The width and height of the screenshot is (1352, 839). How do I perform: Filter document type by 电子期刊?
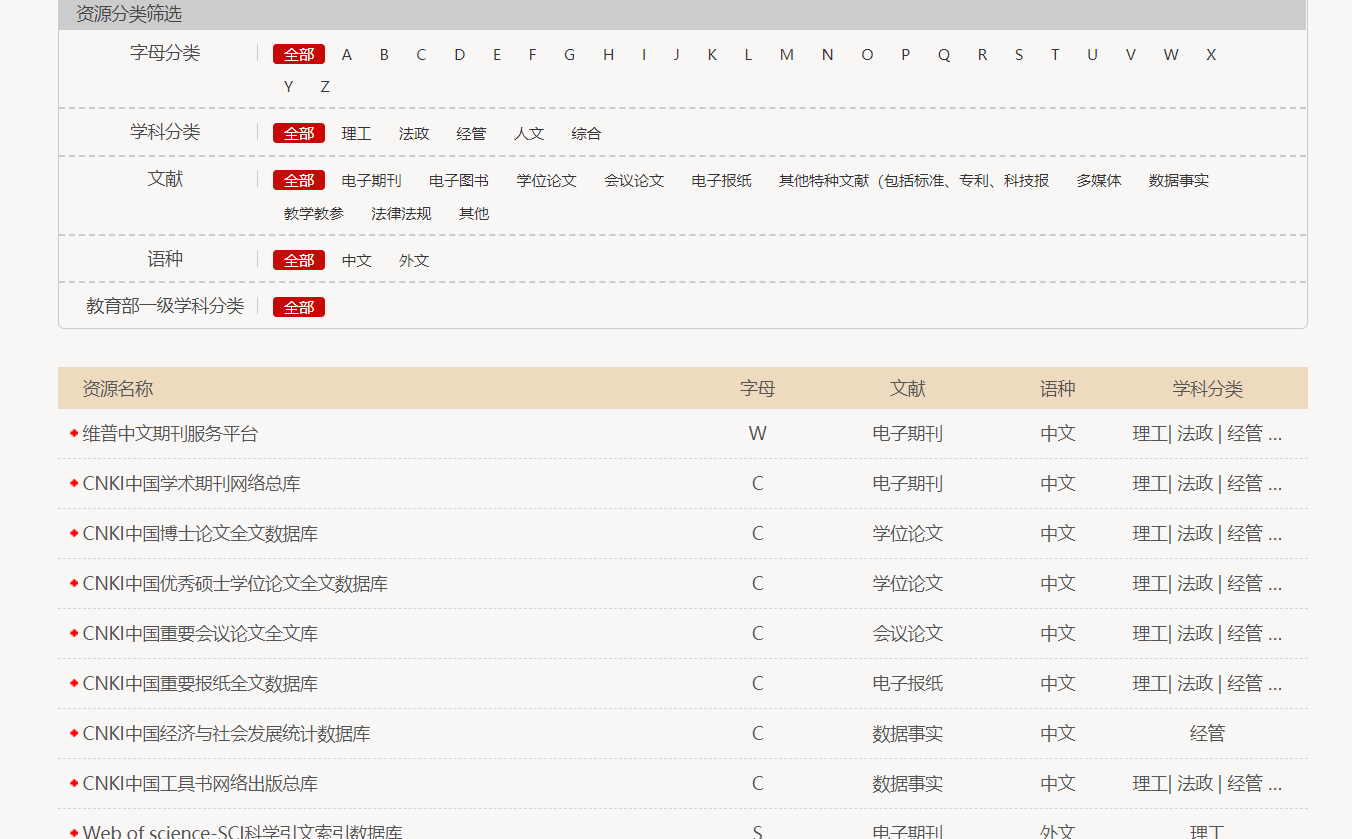371,180
